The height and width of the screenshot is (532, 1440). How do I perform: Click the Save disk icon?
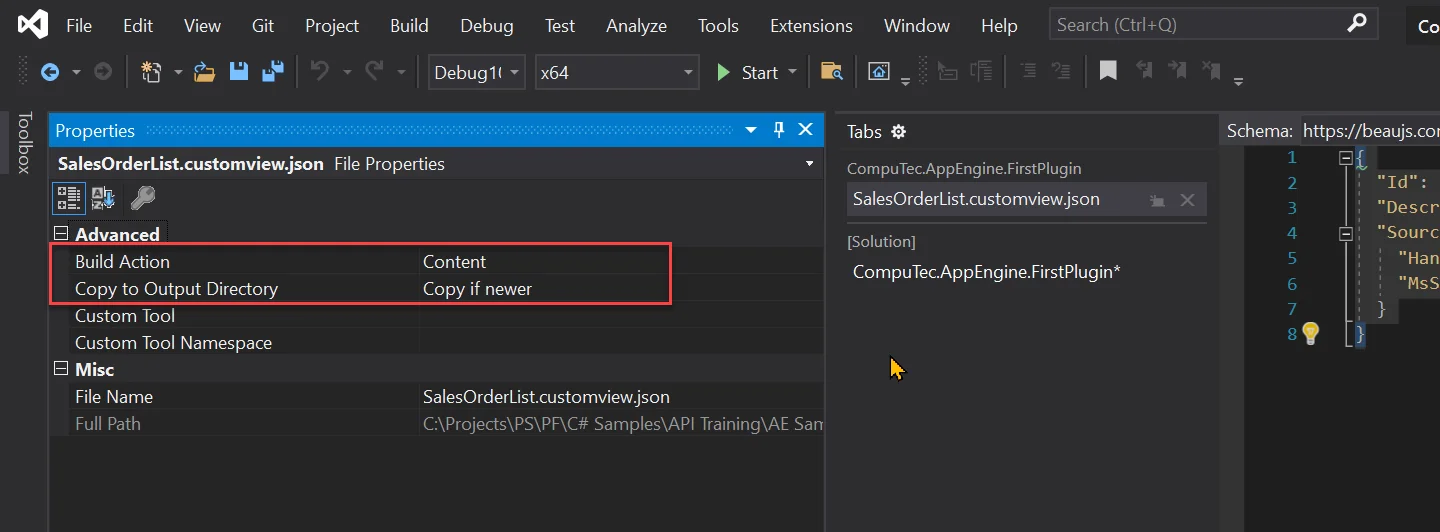239,72
